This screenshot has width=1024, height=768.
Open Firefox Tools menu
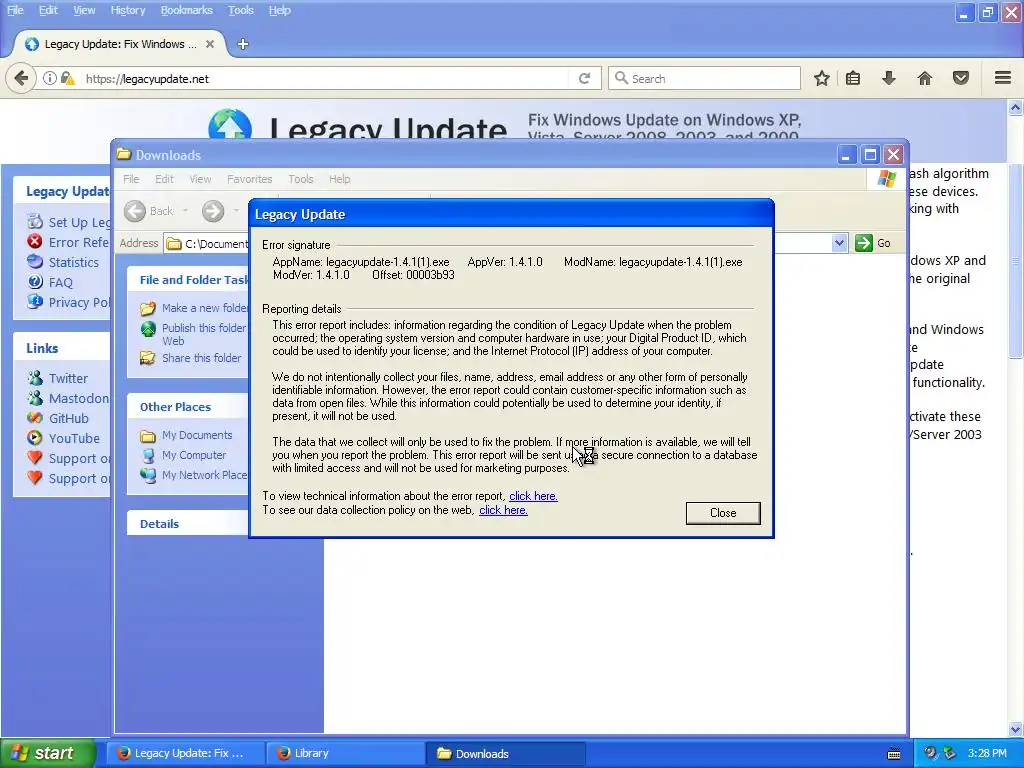pos(240,10)
